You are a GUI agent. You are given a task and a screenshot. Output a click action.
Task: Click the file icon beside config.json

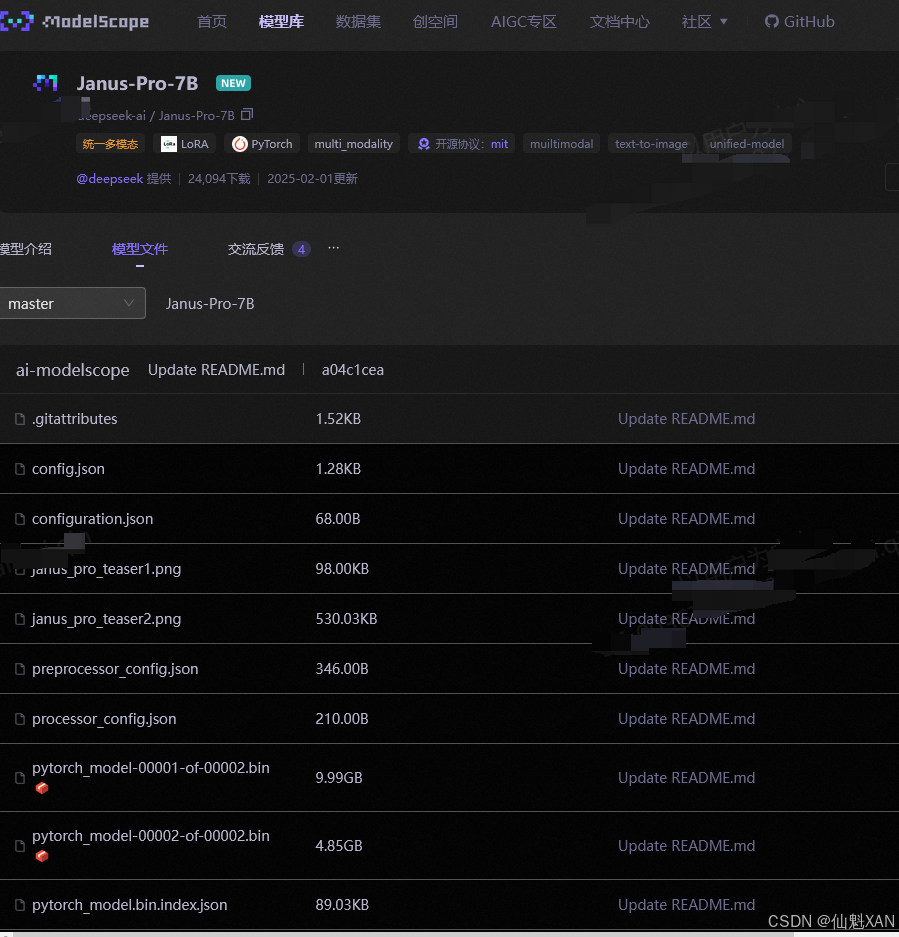(20, 468)
